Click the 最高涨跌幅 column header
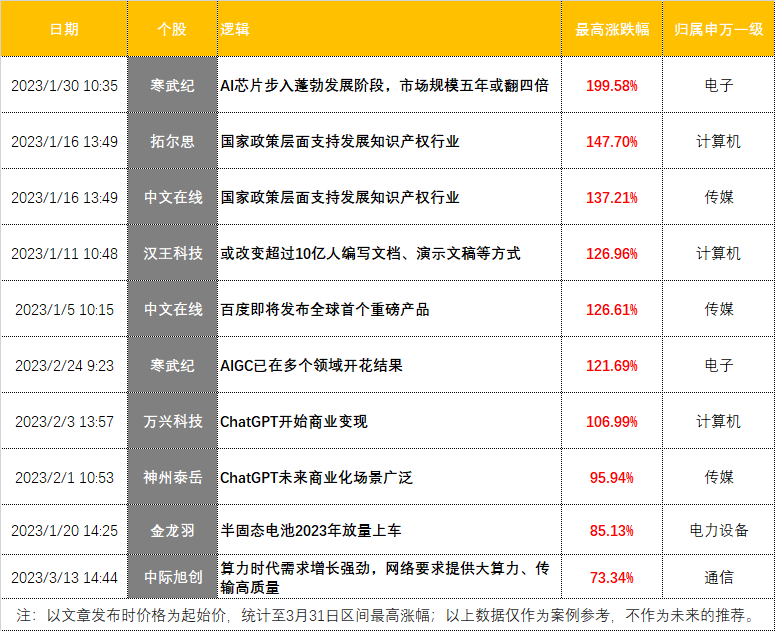This screenshot has width=775, height=631. click(x=612, y=29)
